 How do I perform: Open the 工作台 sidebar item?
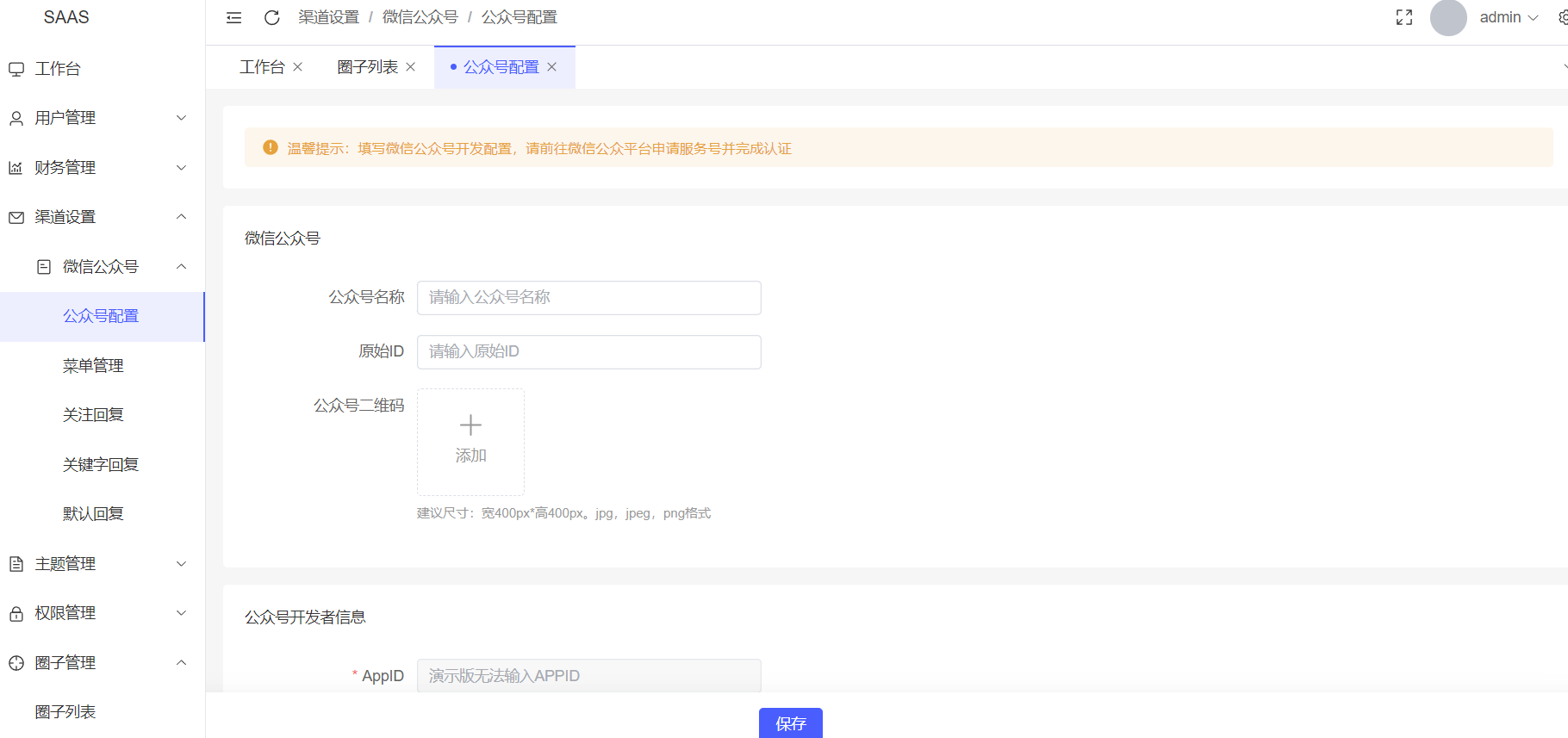[x=103, y=69]
